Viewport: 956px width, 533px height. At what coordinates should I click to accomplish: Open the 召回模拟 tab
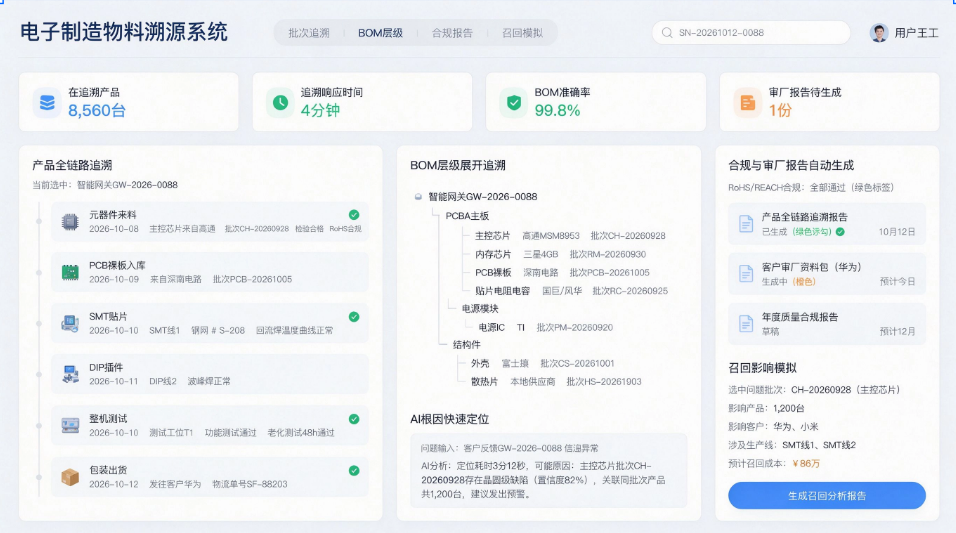coord(523,33)
